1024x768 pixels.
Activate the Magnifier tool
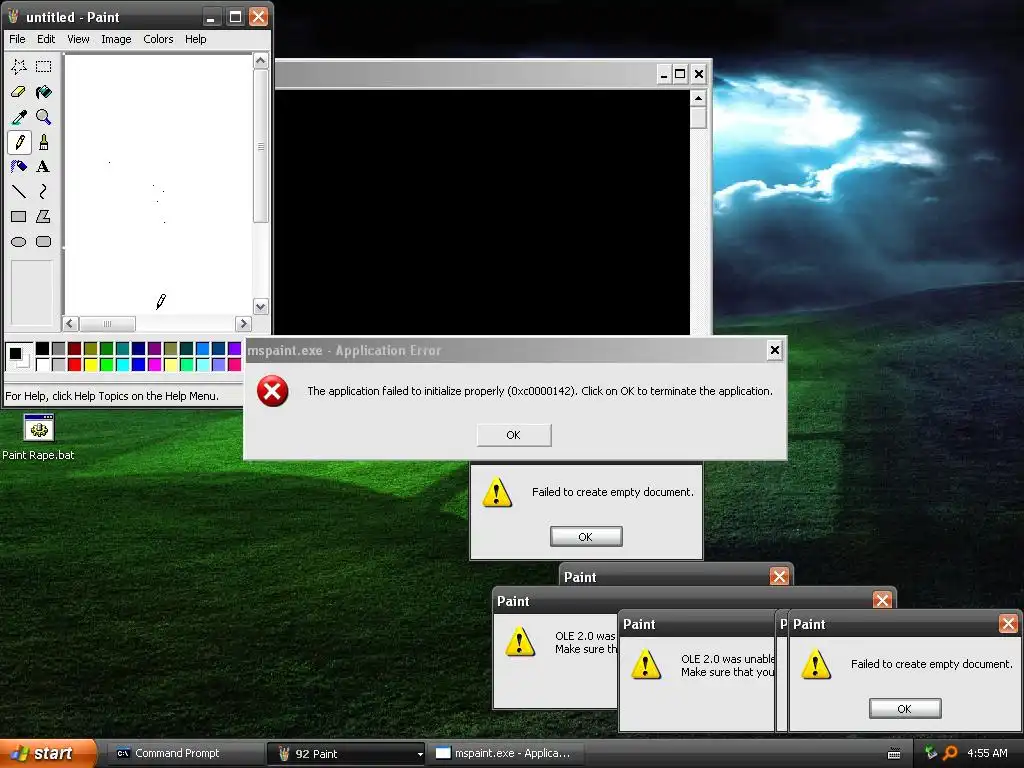coord(43,117)
